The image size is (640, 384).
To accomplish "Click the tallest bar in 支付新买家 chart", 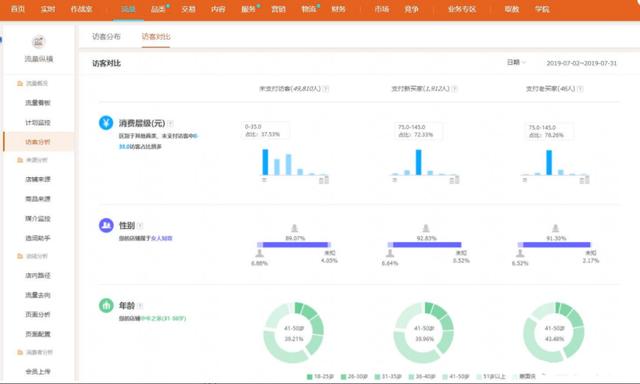I will pyautogui.click(x=418, y=162).
